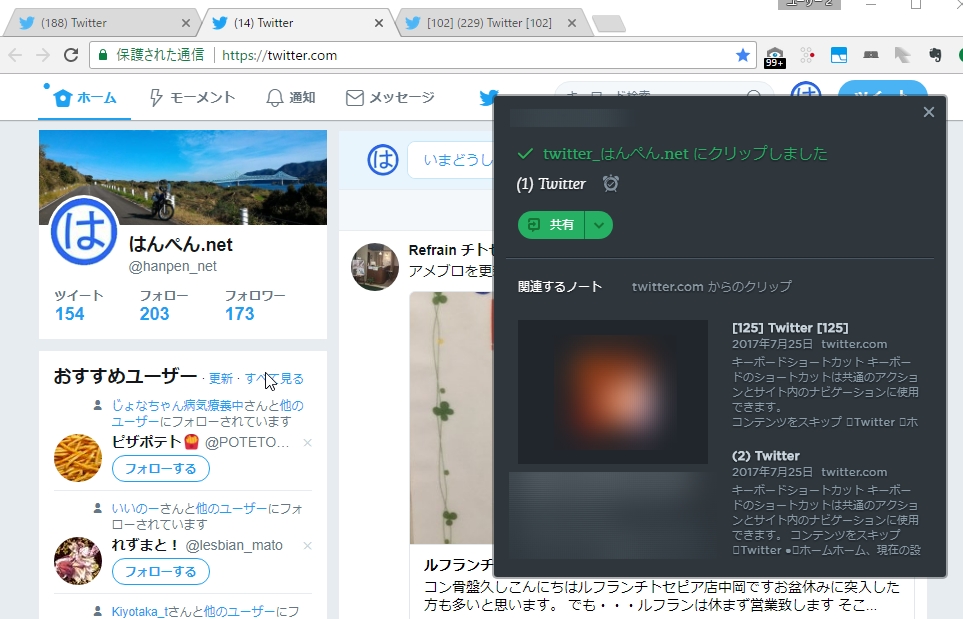This screenshot has width=963, height=619.
Task: Reload the page with the refresh icon
Action: pyautogui.click(x=71, y=55)
